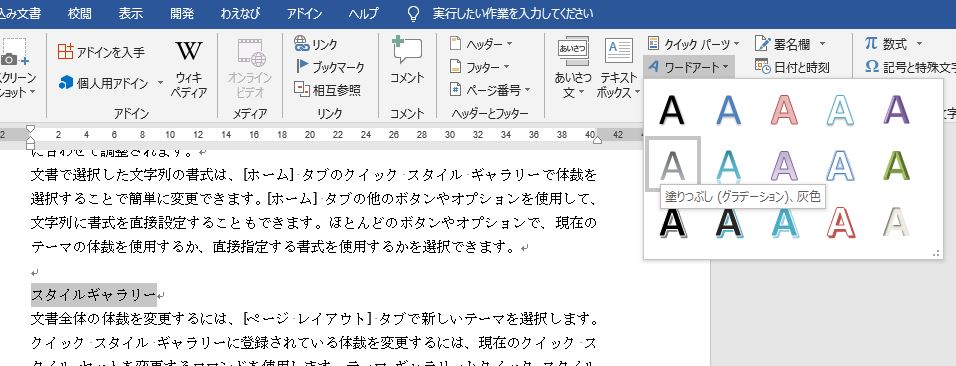Click the 実行したい作業 search box
Image resolution: width=956 pixels, height=366 pixels.
[512, 13]
